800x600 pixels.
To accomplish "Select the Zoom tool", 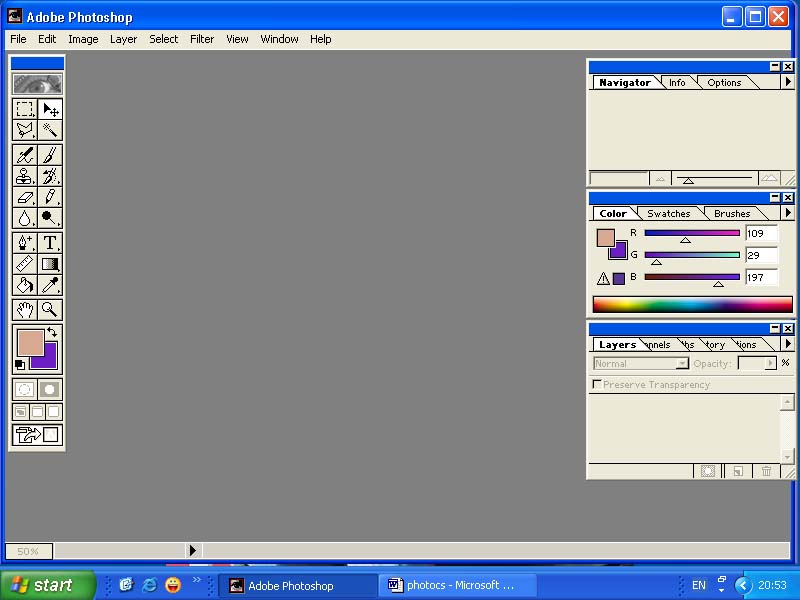I will (50, 309).
